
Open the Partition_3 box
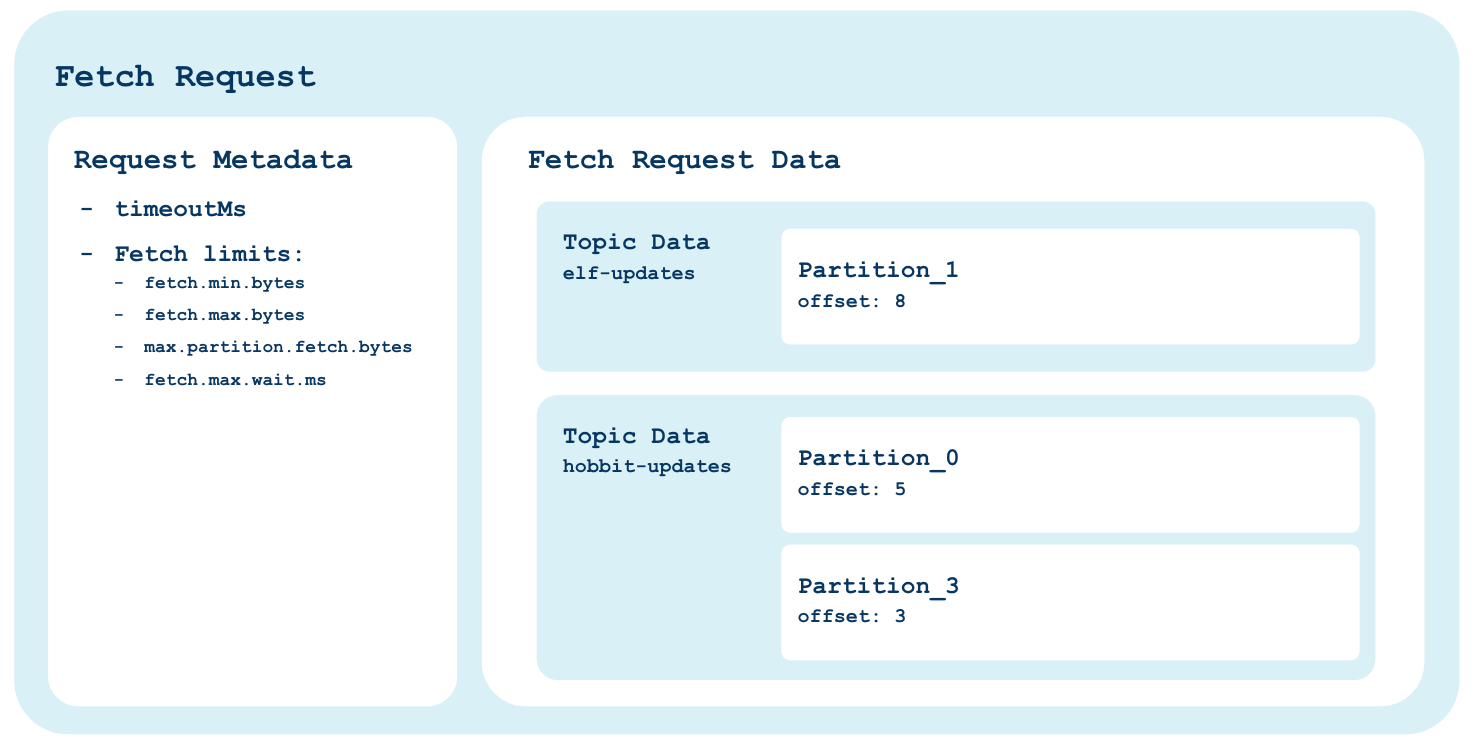[1070, 602]
